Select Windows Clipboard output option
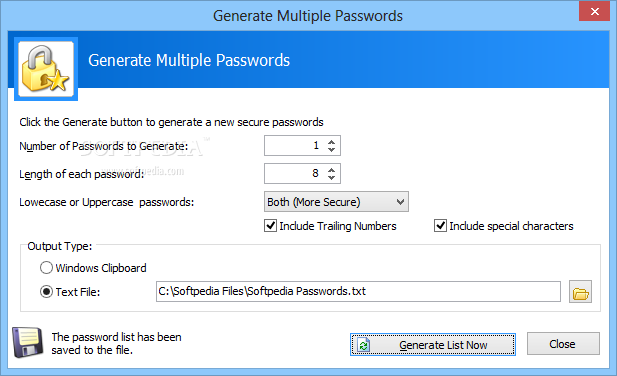The image size is (617, 376). (46, 268)
